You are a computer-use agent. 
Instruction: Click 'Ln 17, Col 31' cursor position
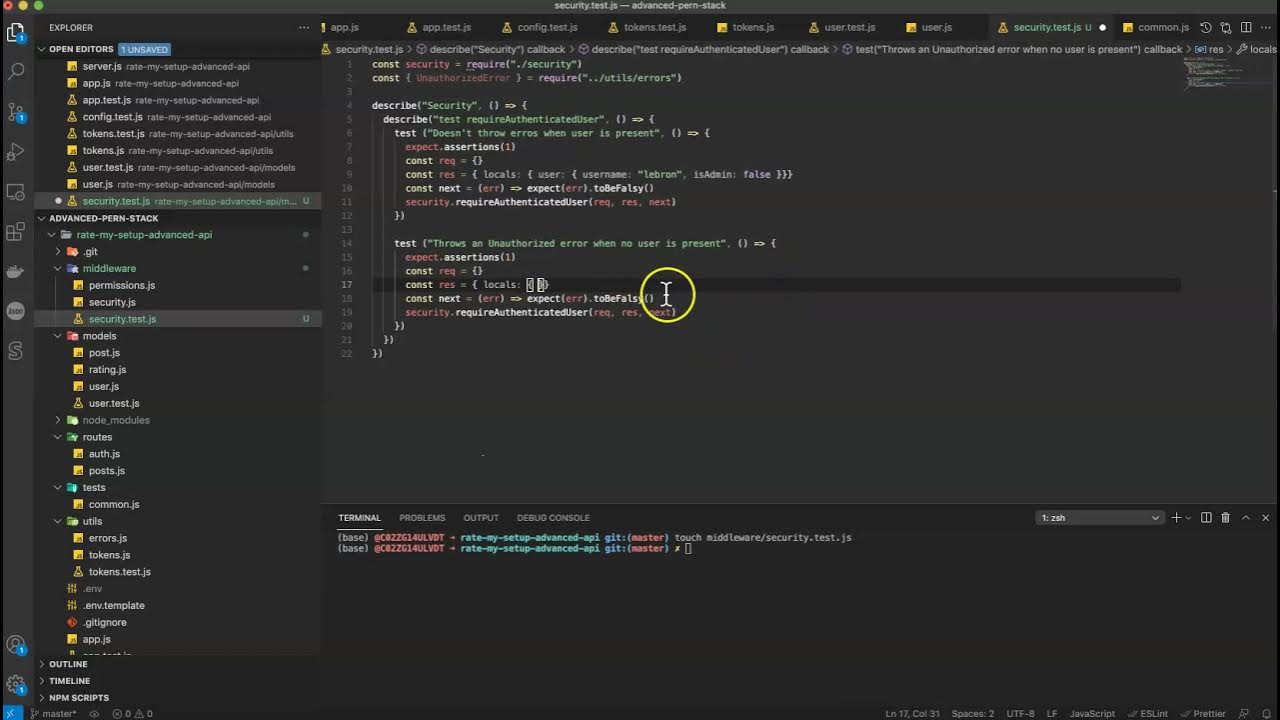[x=910, y=713]
